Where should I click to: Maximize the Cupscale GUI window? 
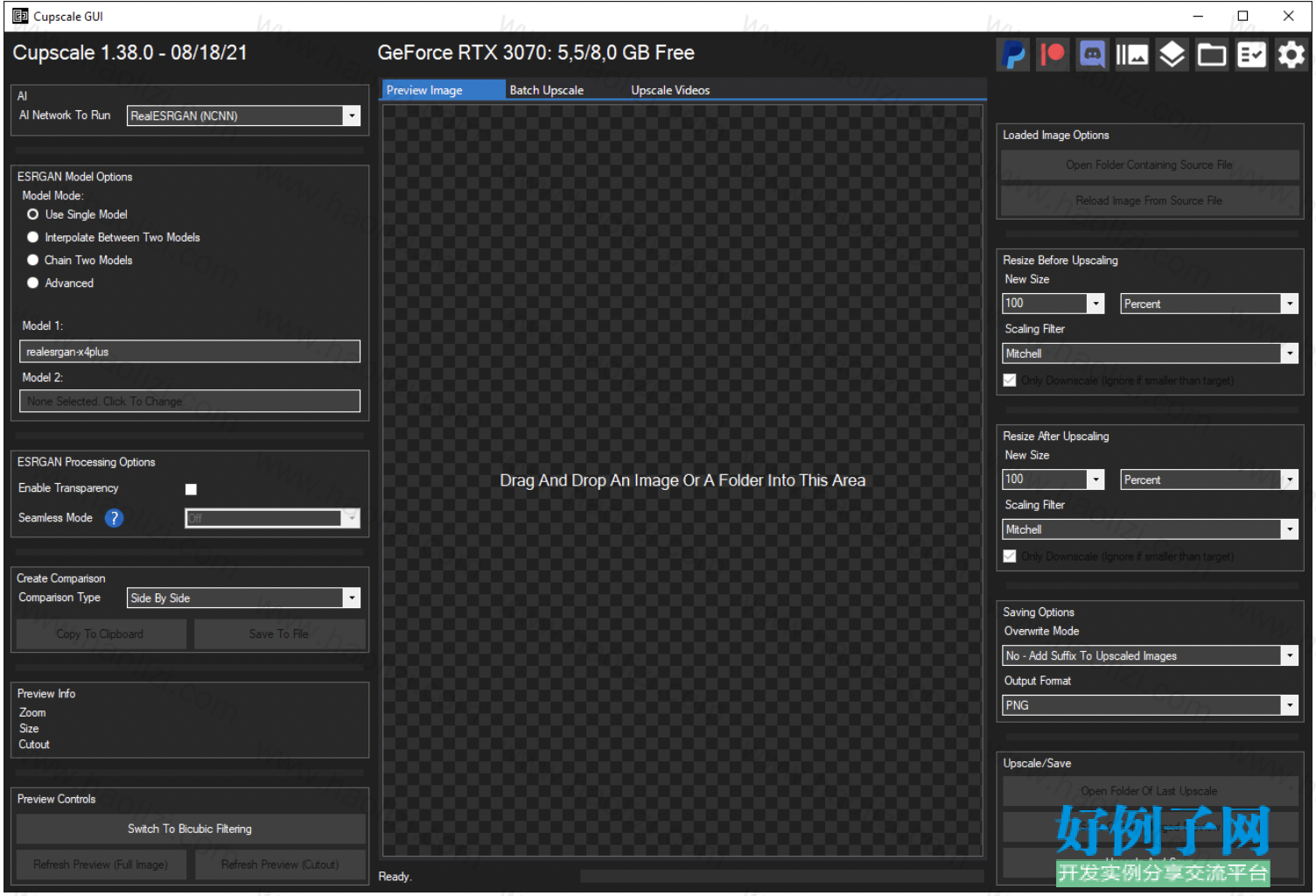pyautogui.click(x=1242, y=16)
